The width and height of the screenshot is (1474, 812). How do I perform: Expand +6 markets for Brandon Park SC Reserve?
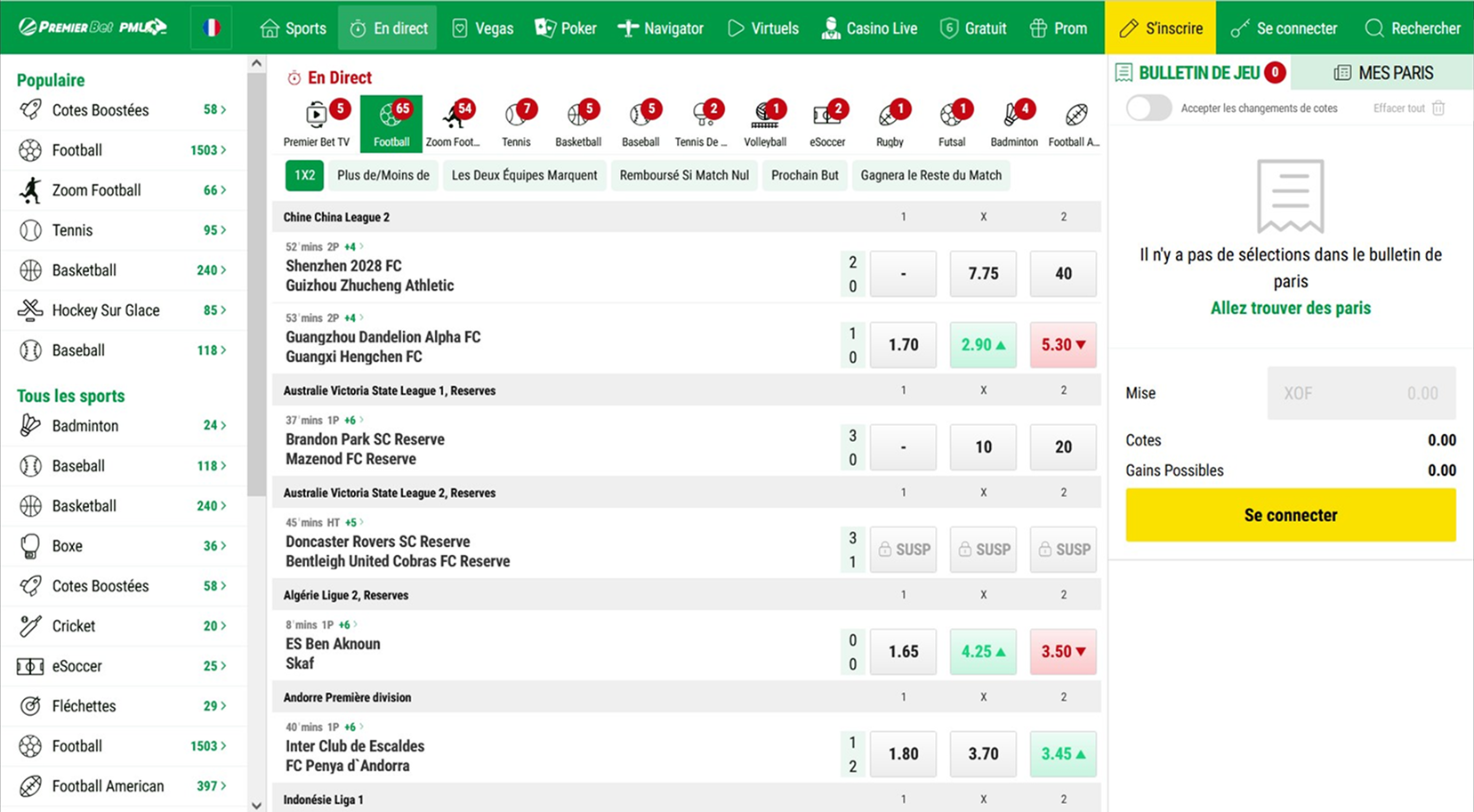(x=354, y=420)
